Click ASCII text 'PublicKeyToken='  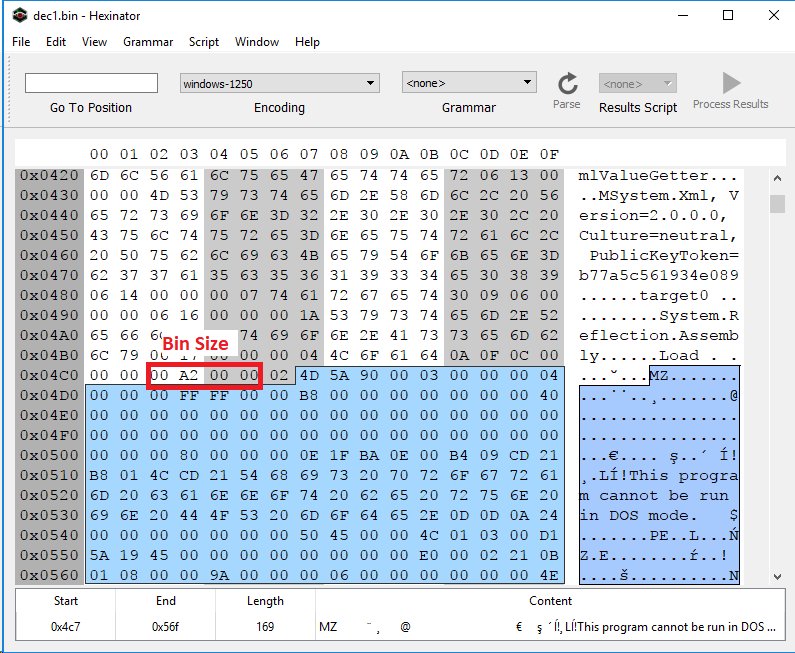pos(664,256)
